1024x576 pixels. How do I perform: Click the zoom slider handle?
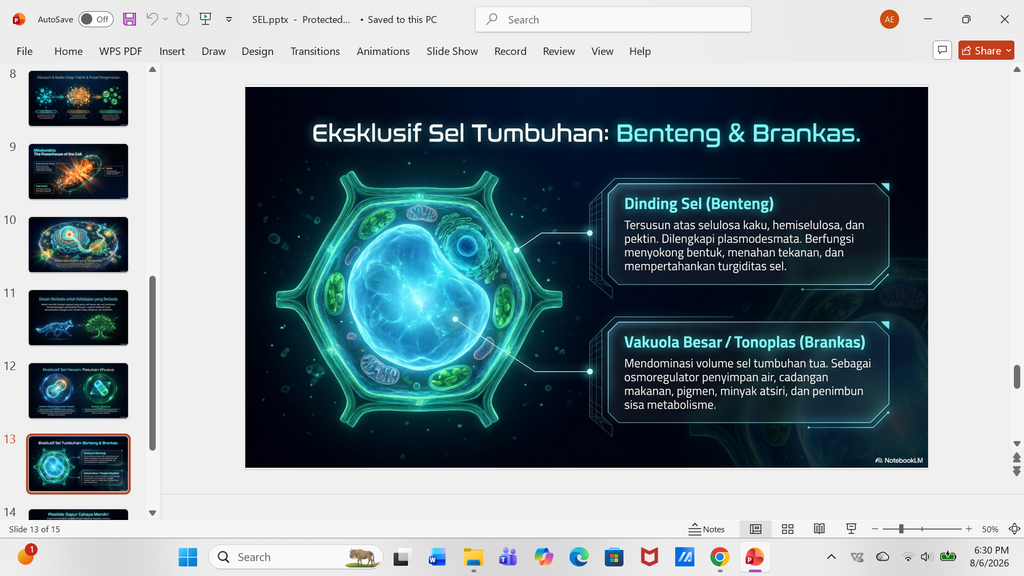click(901, 529)
